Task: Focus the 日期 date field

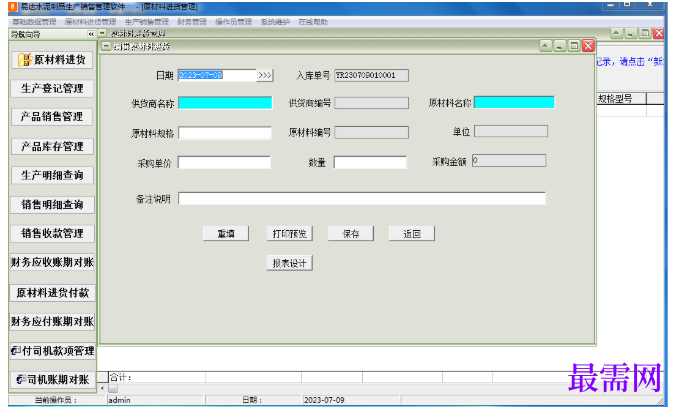Action: [217, 75]
